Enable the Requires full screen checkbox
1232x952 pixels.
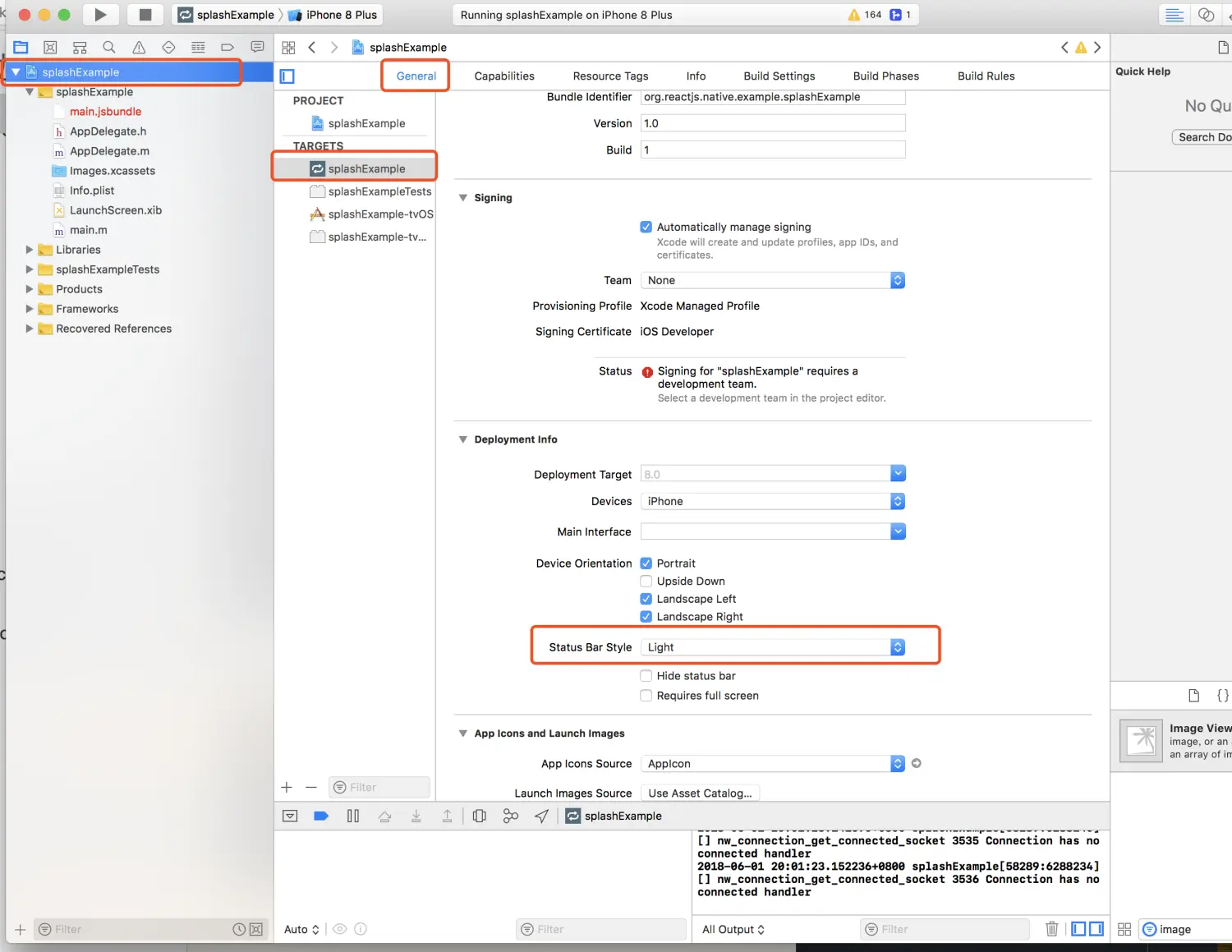(646, 696)
